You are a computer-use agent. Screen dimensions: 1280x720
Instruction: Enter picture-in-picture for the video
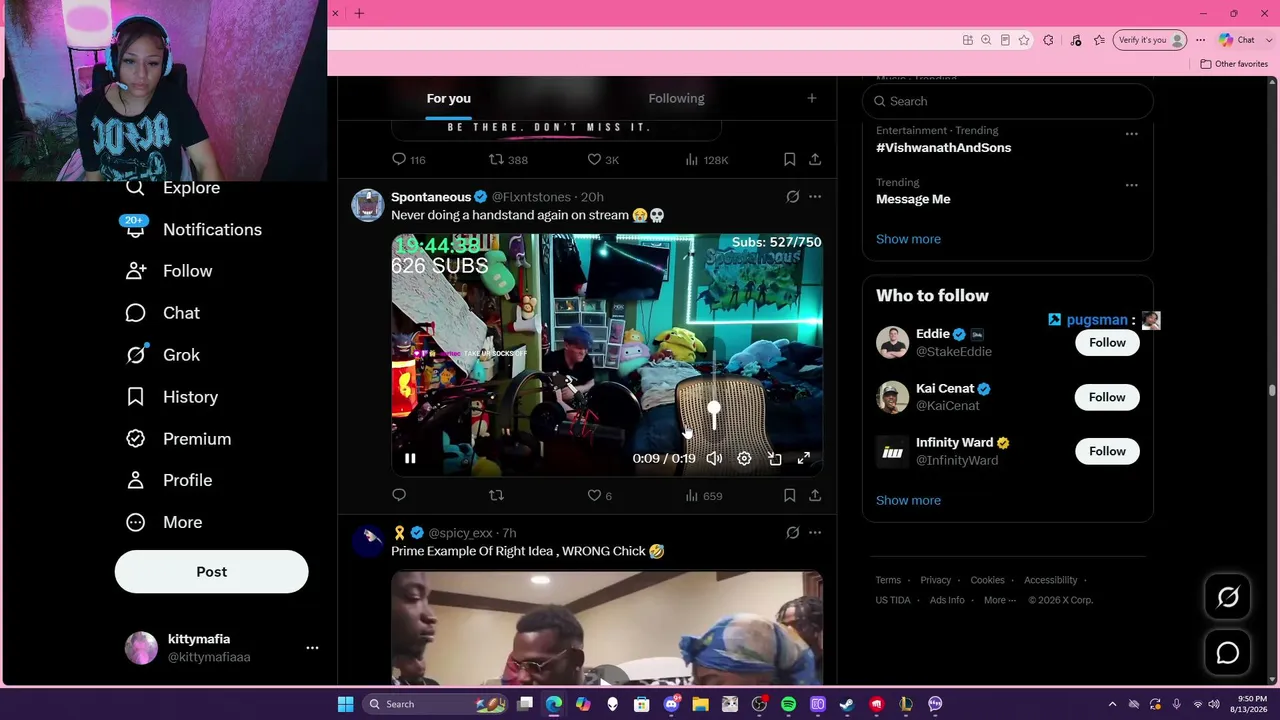(774, 458)
